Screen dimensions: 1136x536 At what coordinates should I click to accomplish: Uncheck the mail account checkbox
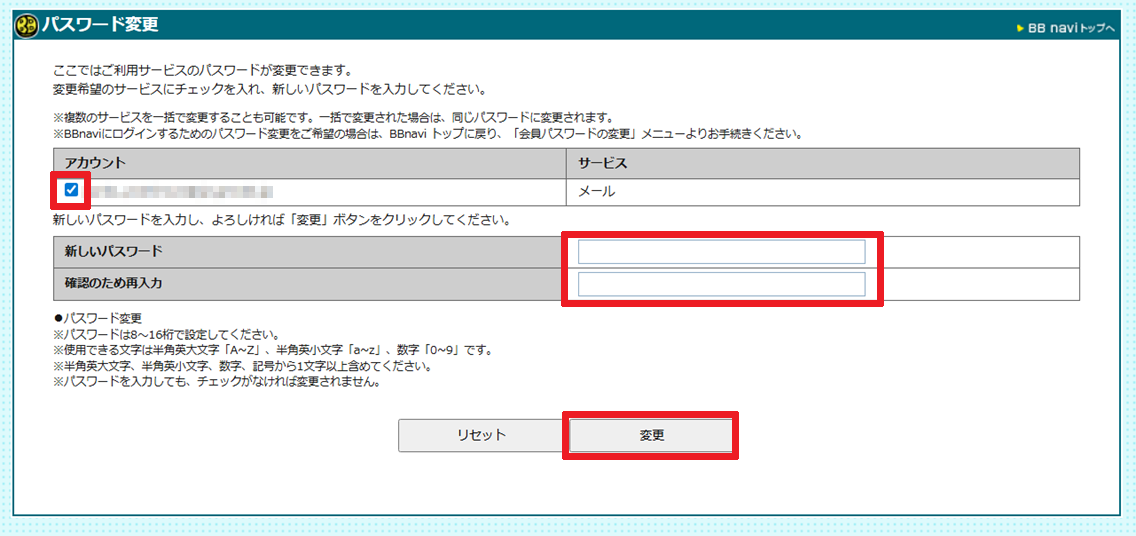71,190
